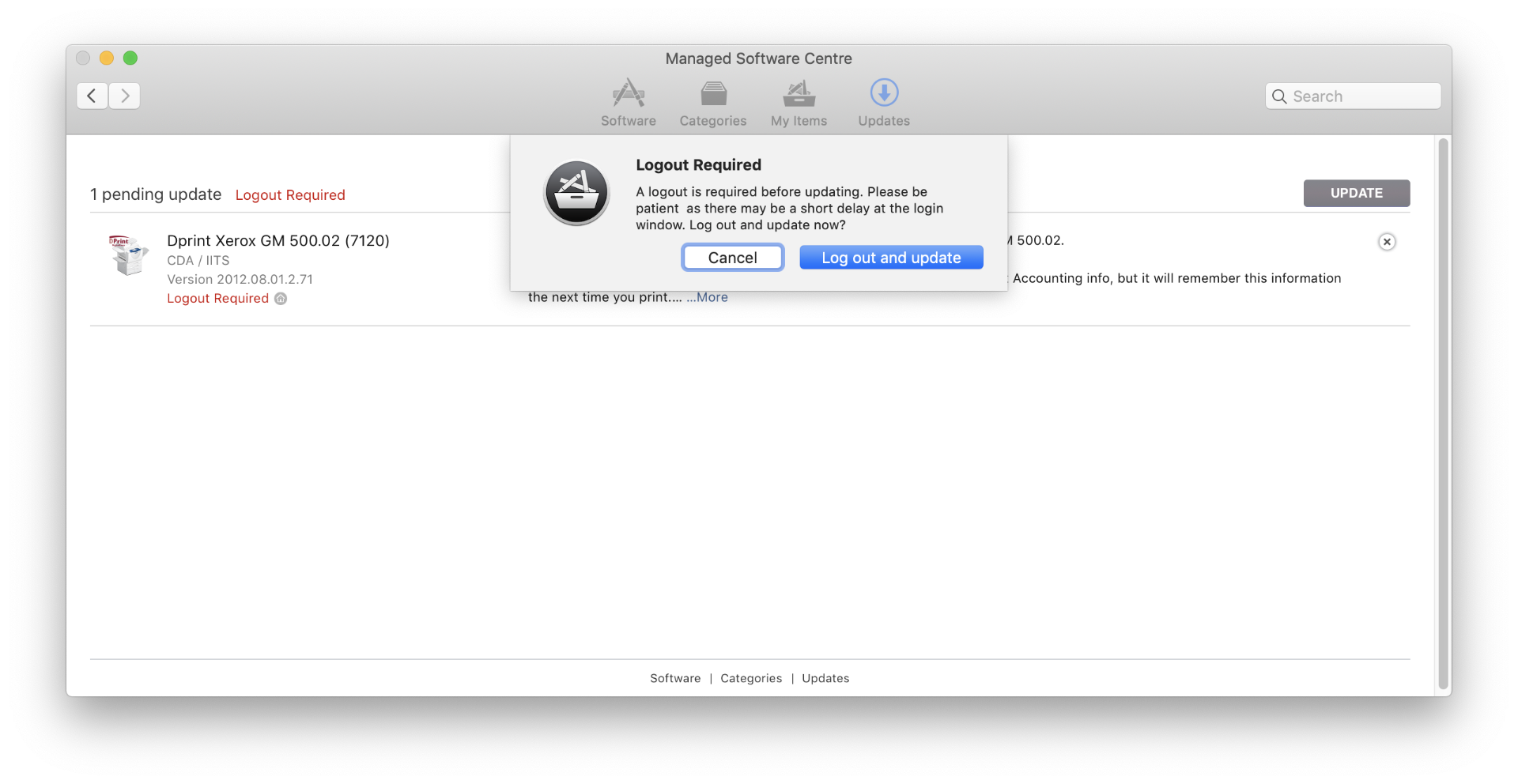Click the red Logout Required header status
The image size is (1518, 784).
[x=290, y=195]
